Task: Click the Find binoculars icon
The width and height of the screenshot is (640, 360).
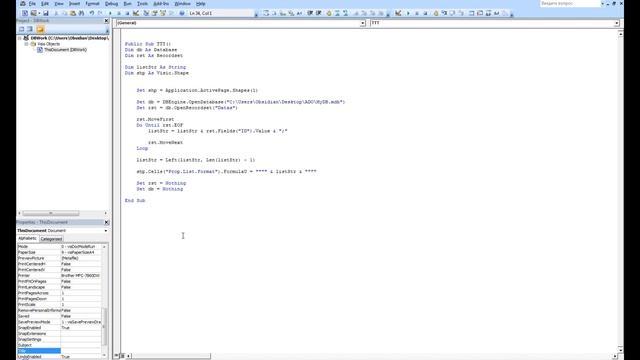Action: 81,13
